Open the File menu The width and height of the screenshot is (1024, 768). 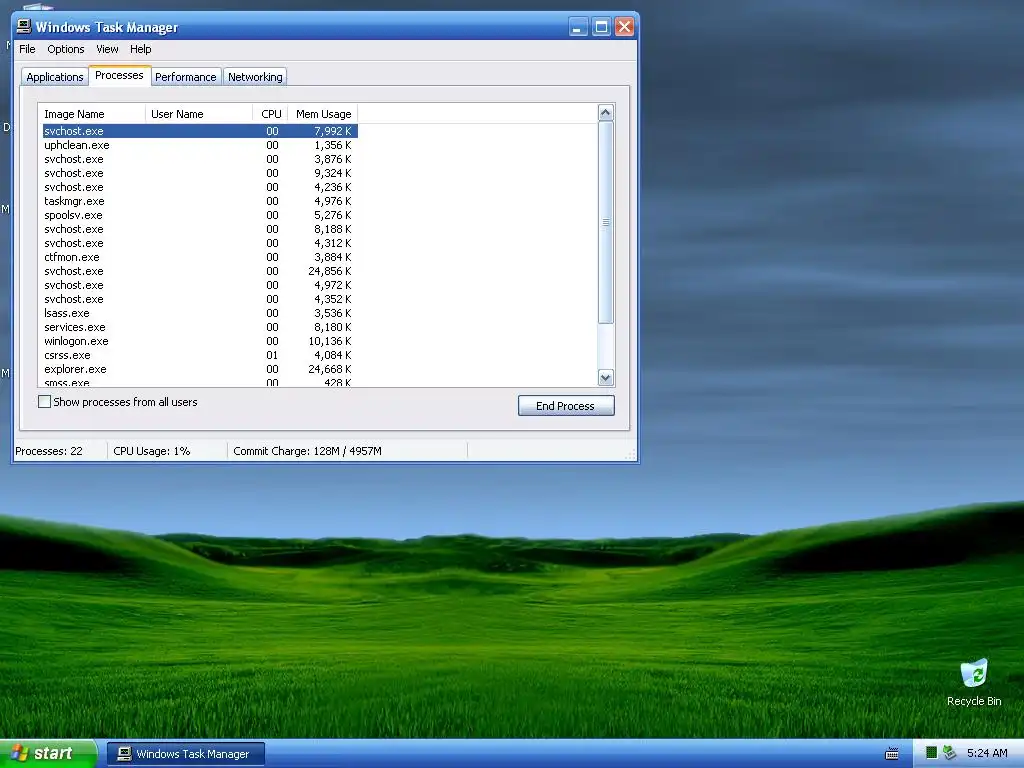pos(27,49)
